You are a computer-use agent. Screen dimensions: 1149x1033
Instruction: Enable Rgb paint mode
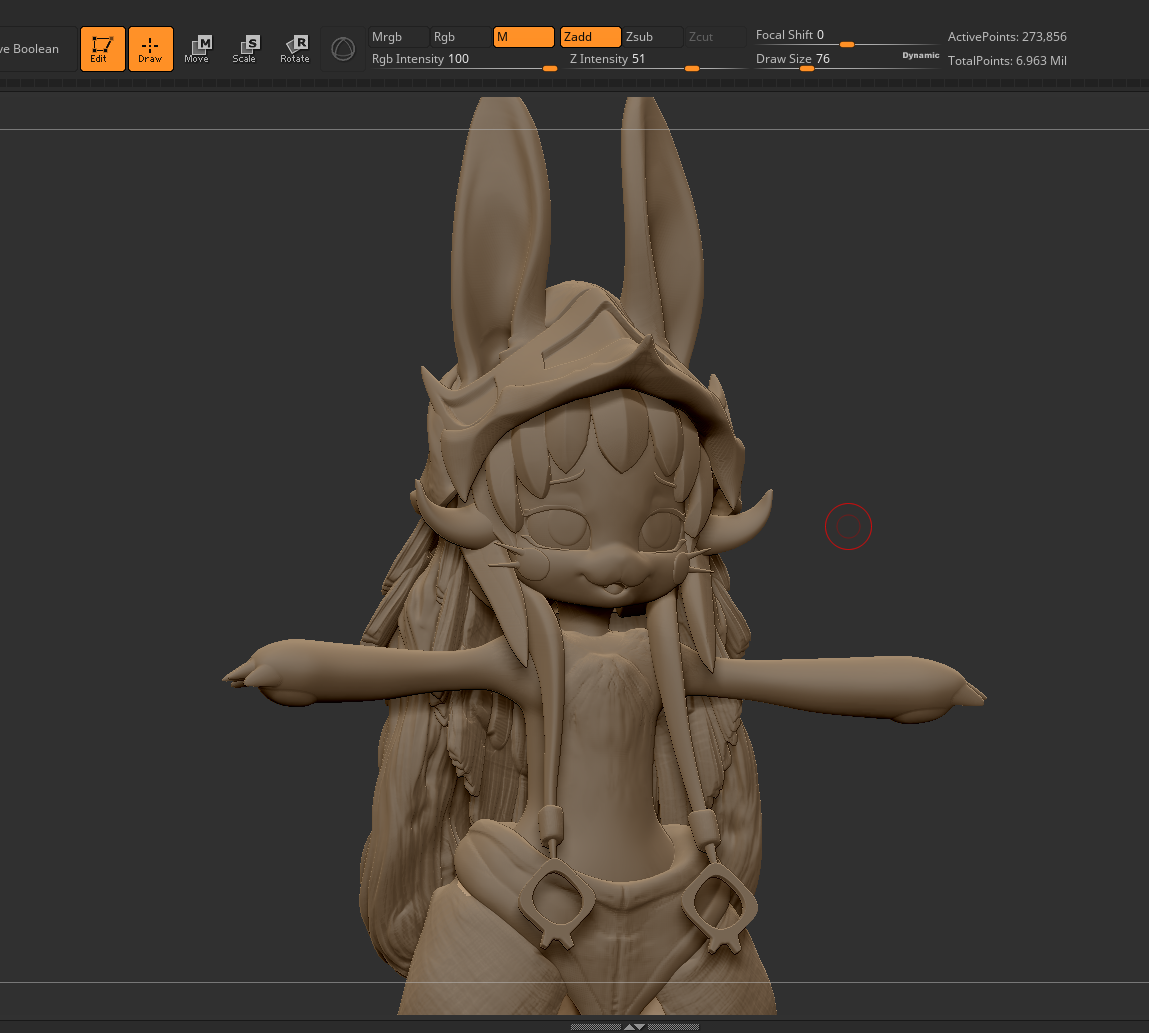[x=460, y=37]
